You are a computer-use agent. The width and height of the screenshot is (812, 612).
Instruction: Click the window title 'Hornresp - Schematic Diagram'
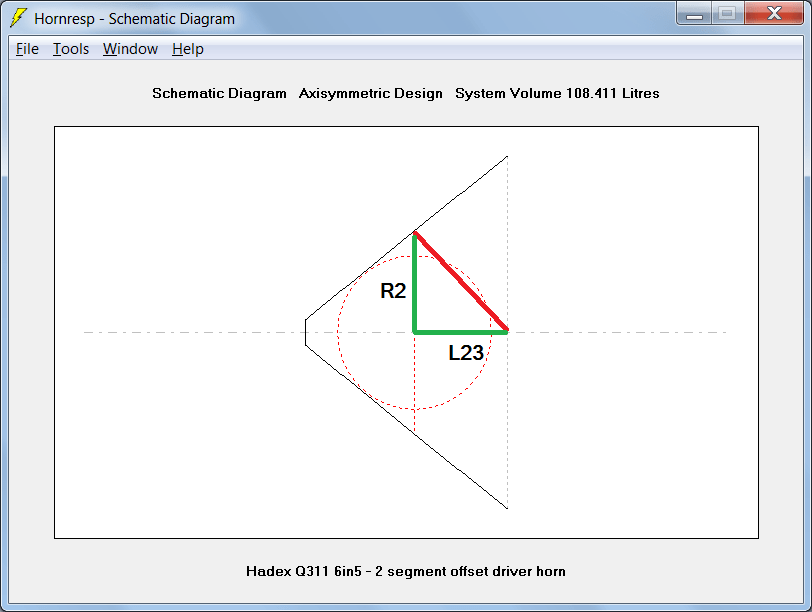pos(135,19)
